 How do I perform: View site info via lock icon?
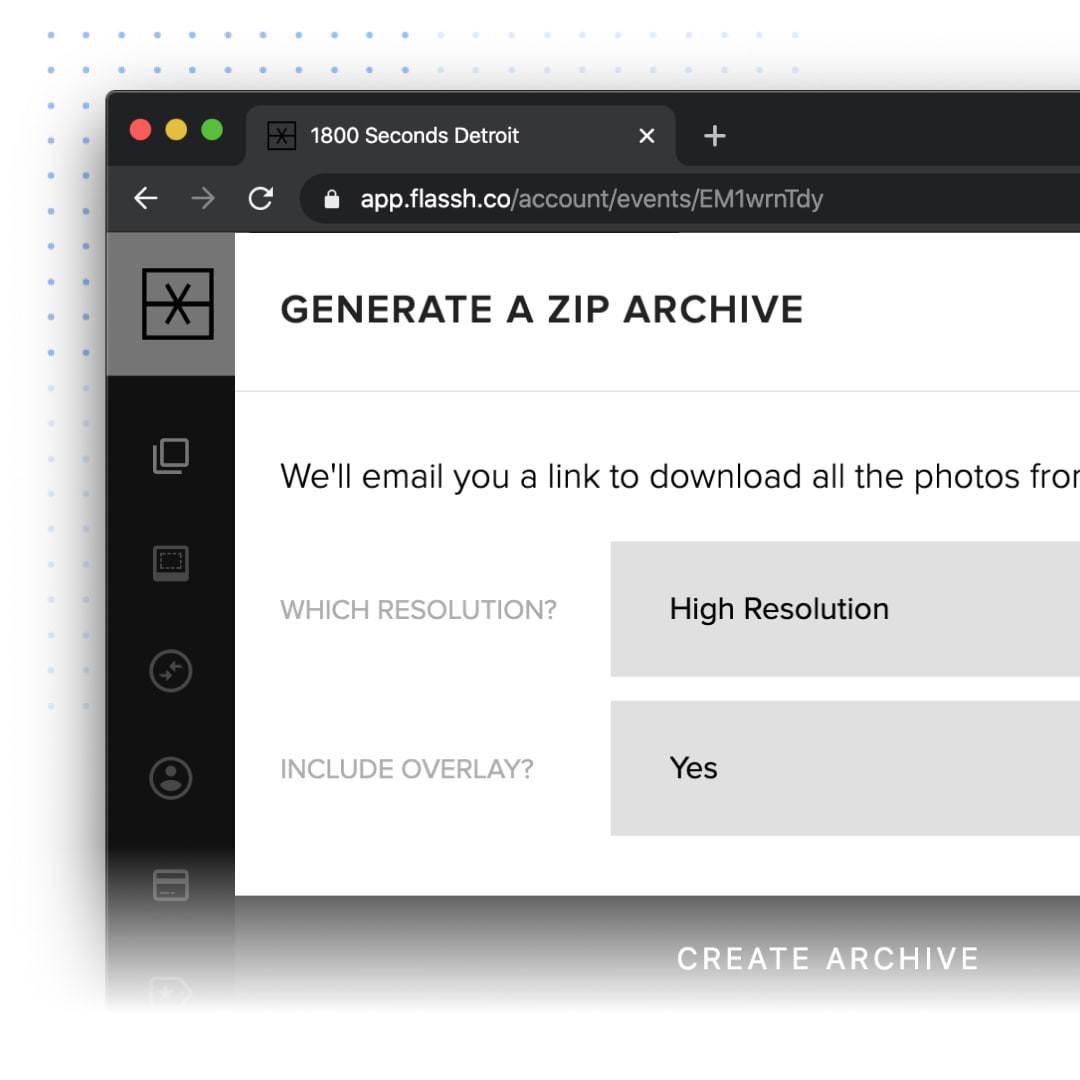332,199
